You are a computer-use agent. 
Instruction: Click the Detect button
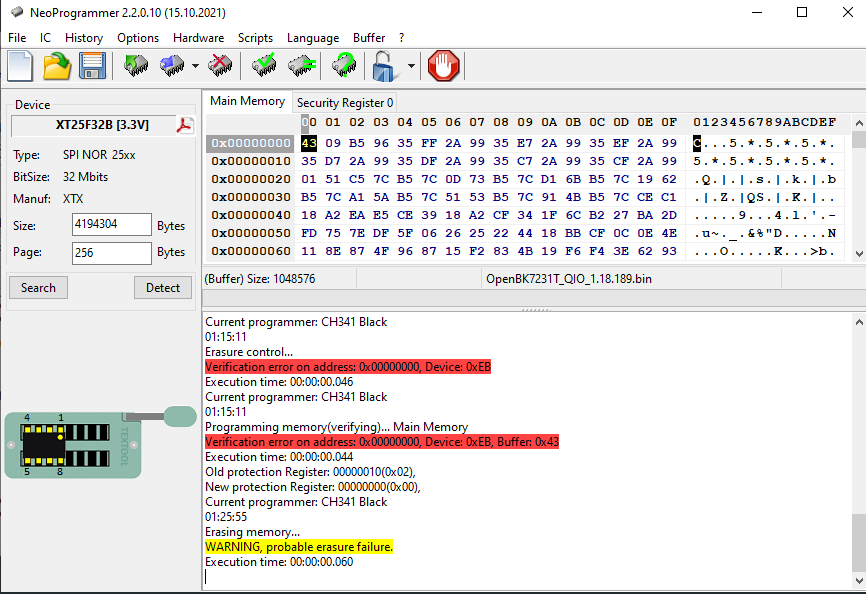point(163,288)
